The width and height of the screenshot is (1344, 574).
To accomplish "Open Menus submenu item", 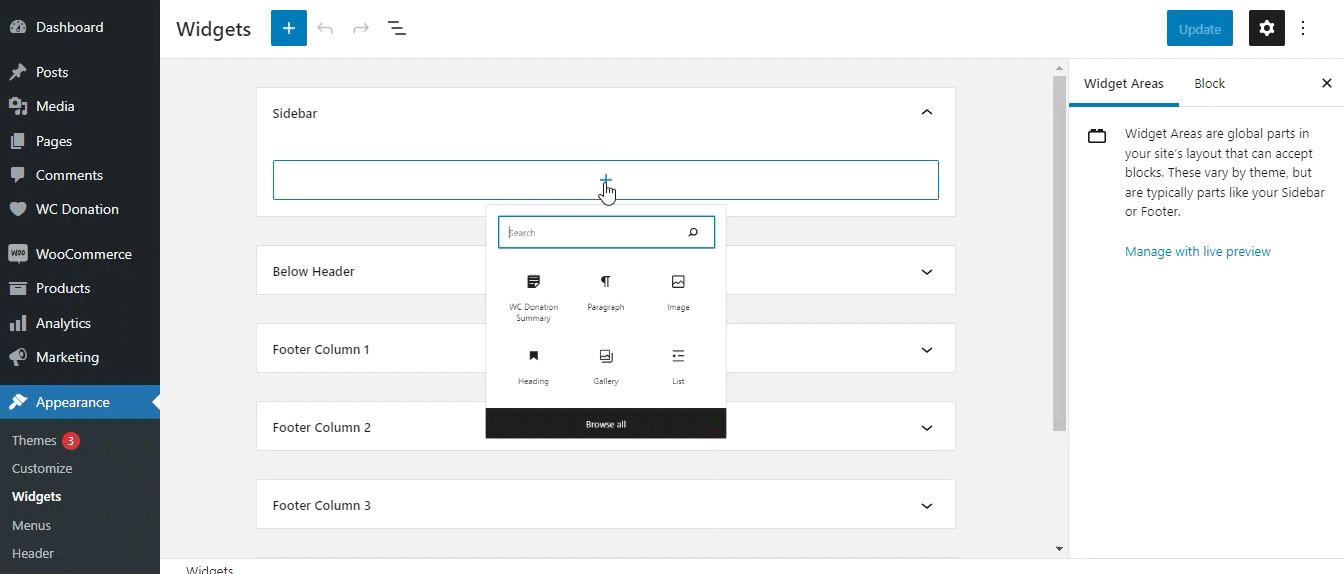I will (x=31, y=525).
